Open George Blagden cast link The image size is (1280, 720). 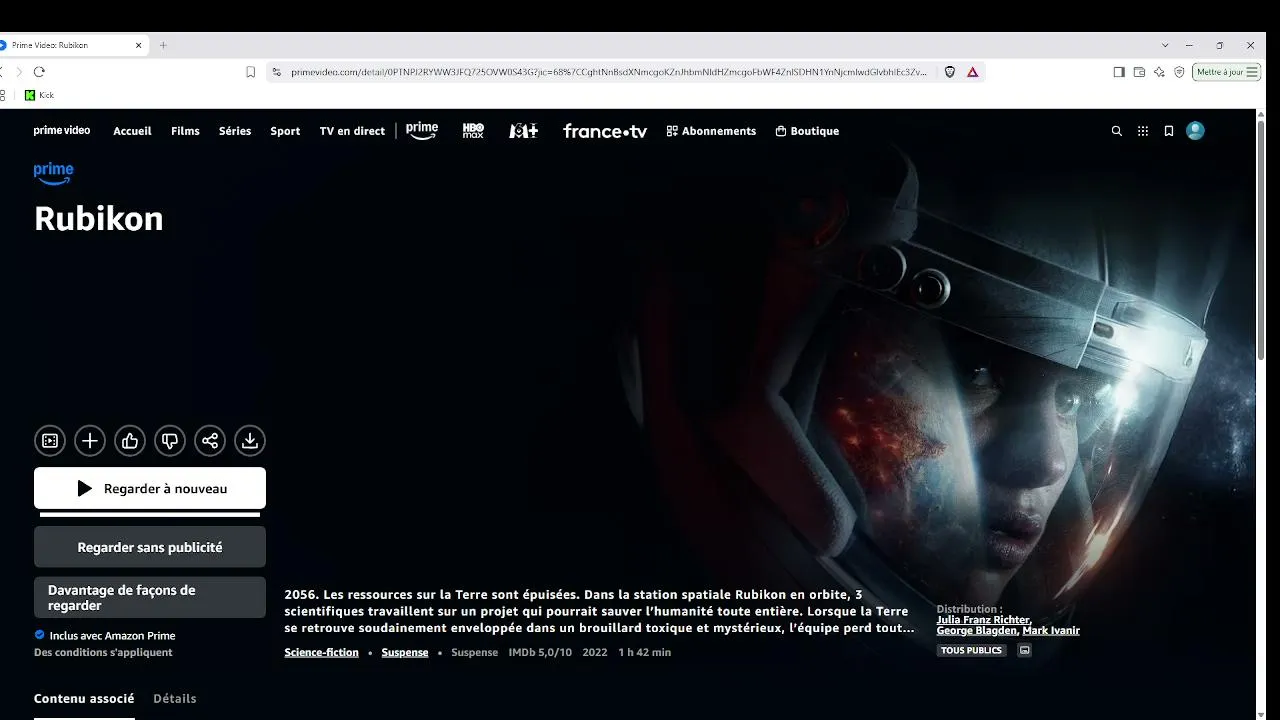pyautogui.click(x=976, y=631)
